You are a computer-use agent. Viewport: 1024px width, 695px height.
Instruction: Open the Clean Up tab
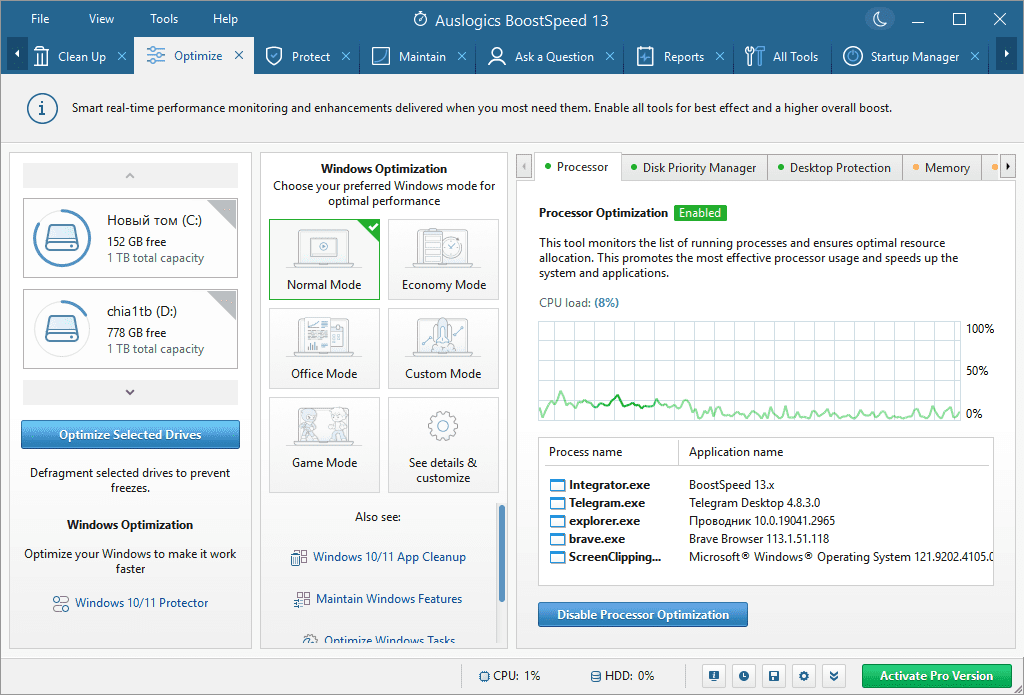[70, 56]
